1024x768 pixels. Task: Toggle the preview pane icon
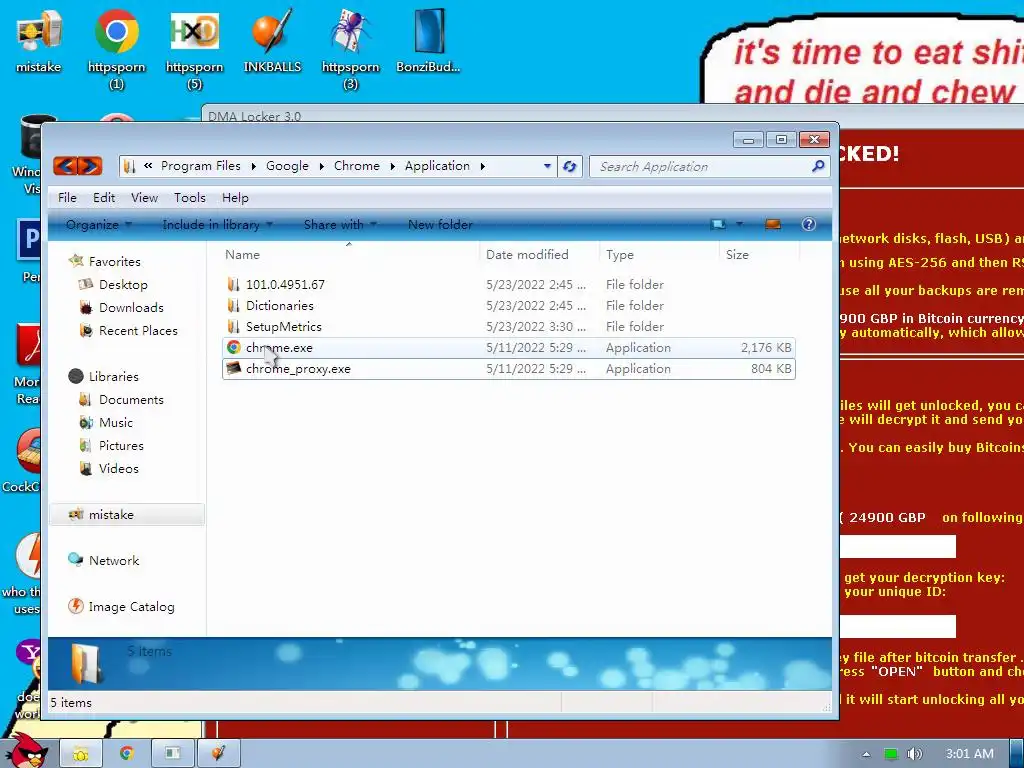pos(773,225)
